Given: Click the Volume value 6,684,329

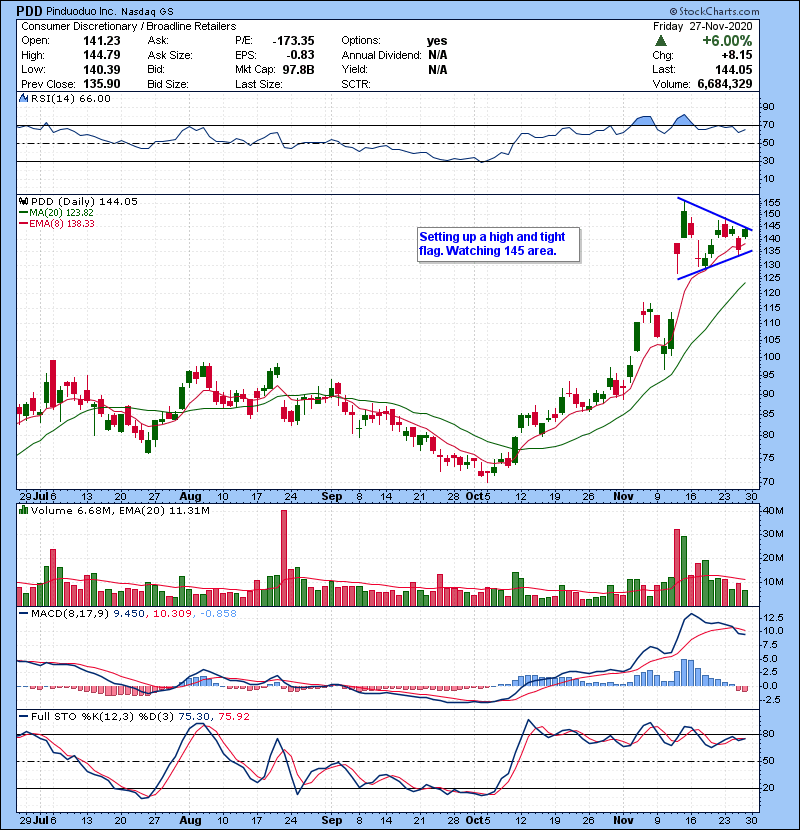Looking at the screenshot, I should pos(725,84).
